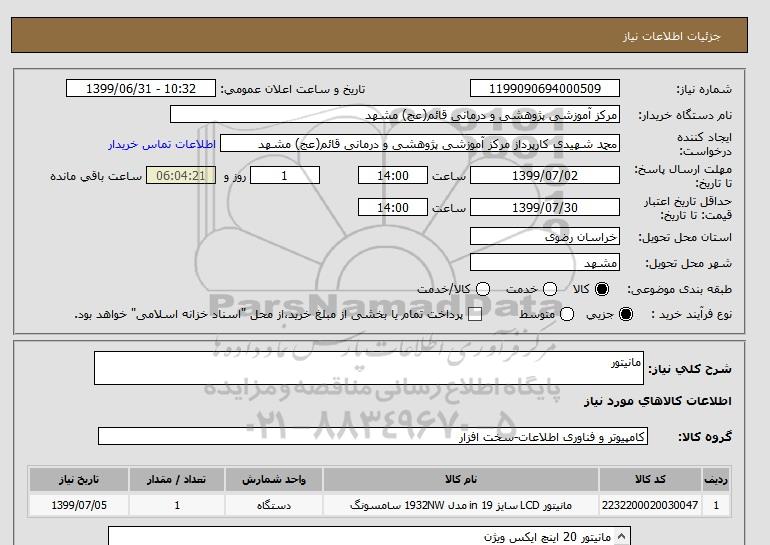The width and height of the screenshot is (770, 545).
Task: Click price validity date 1399/07/30
Action: [545, 207]
